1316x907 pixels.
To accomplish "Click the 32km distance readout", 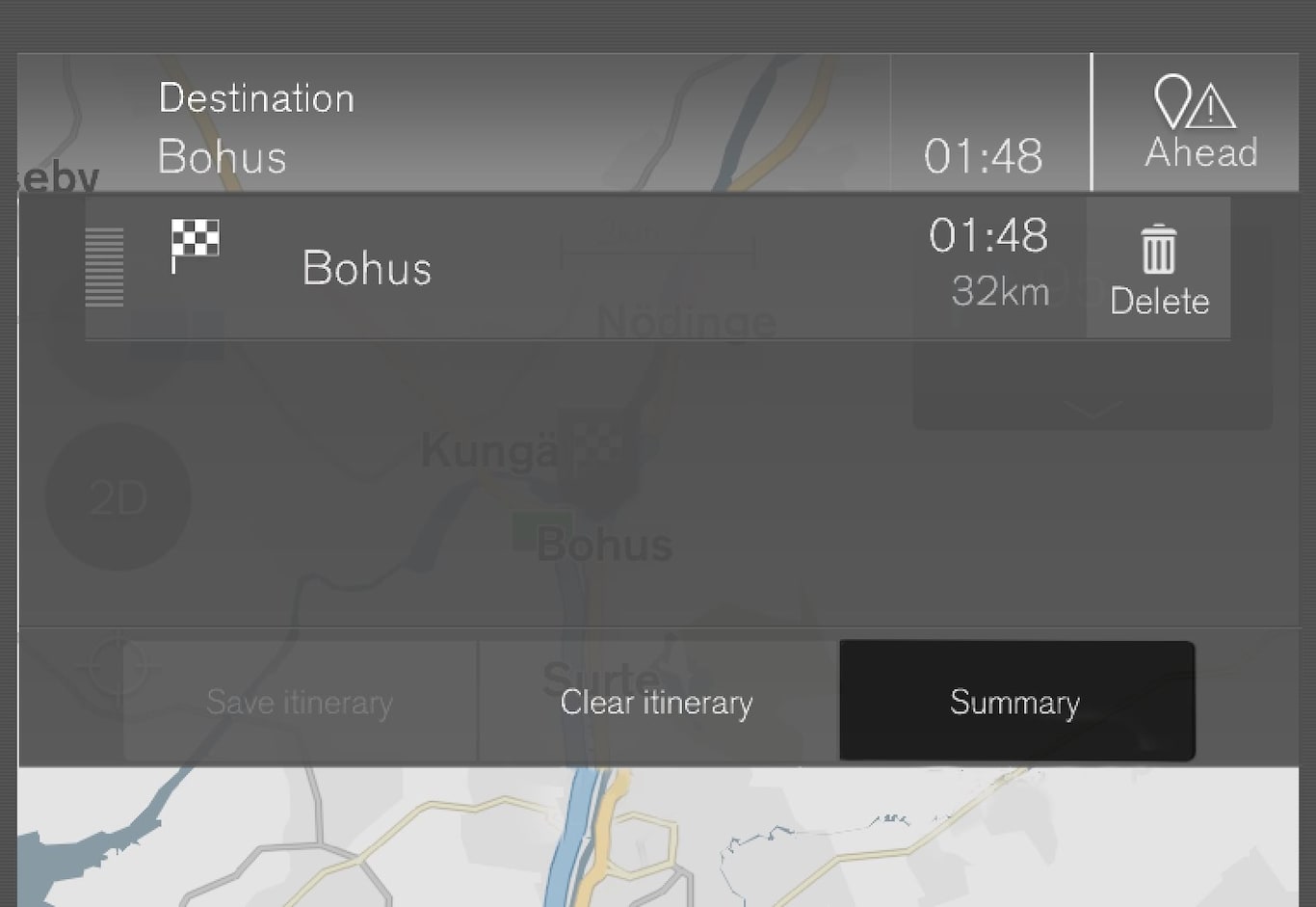I will pyautogui.click(x=1000, y=291).
